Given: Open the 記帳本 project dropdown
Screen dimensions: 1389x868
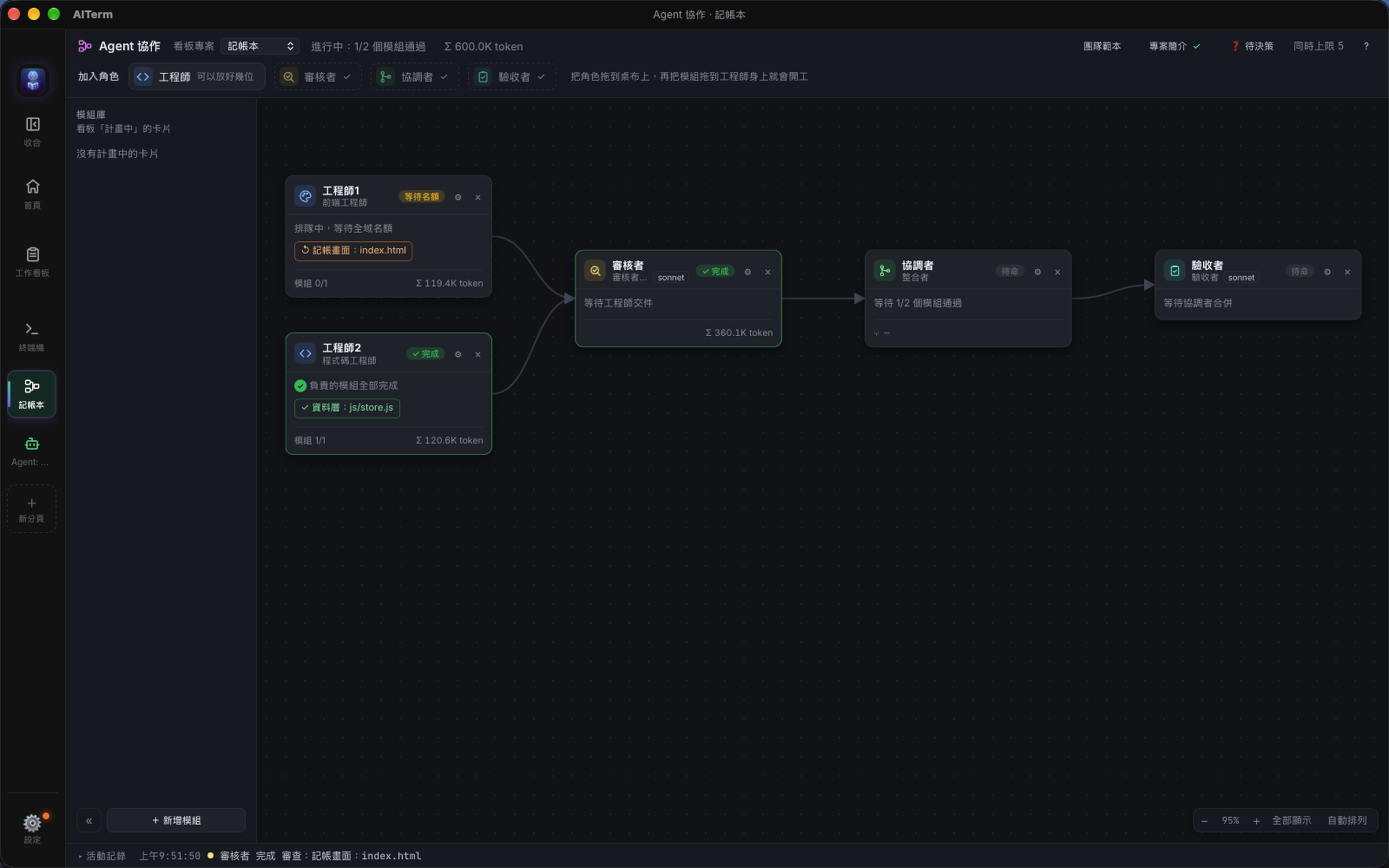Looking at the screenshot, I should click(x=260, y=46).
